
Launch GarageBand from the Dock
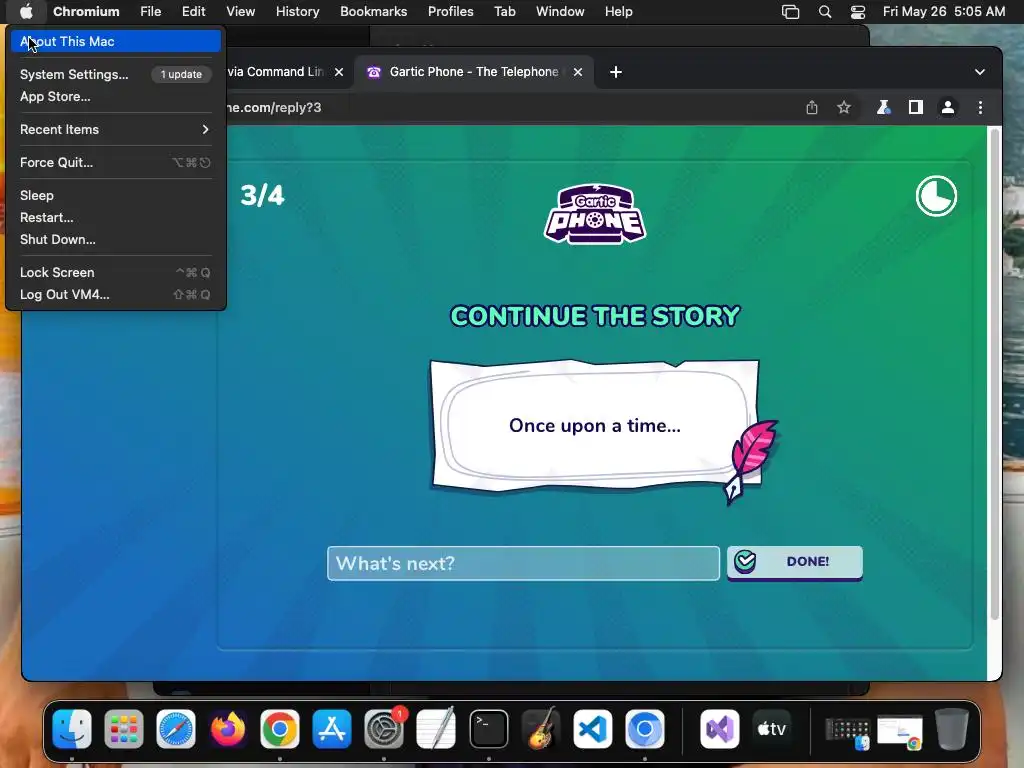[x=541, y=729]
